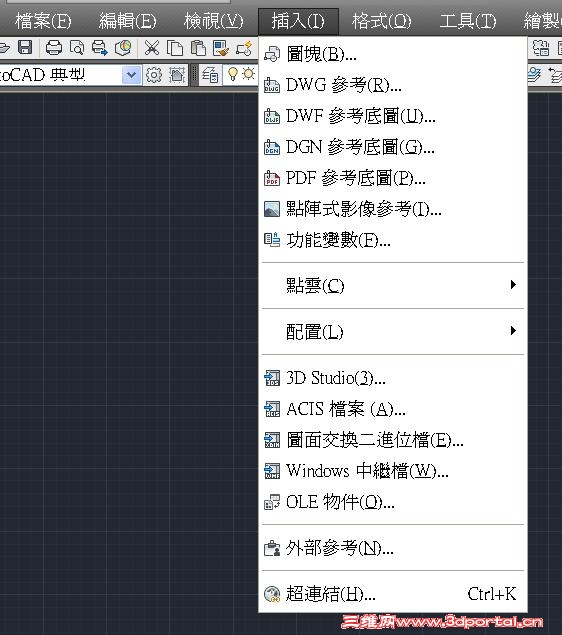Open 外部參考(N)... palette entry

(x=393, y=548)
